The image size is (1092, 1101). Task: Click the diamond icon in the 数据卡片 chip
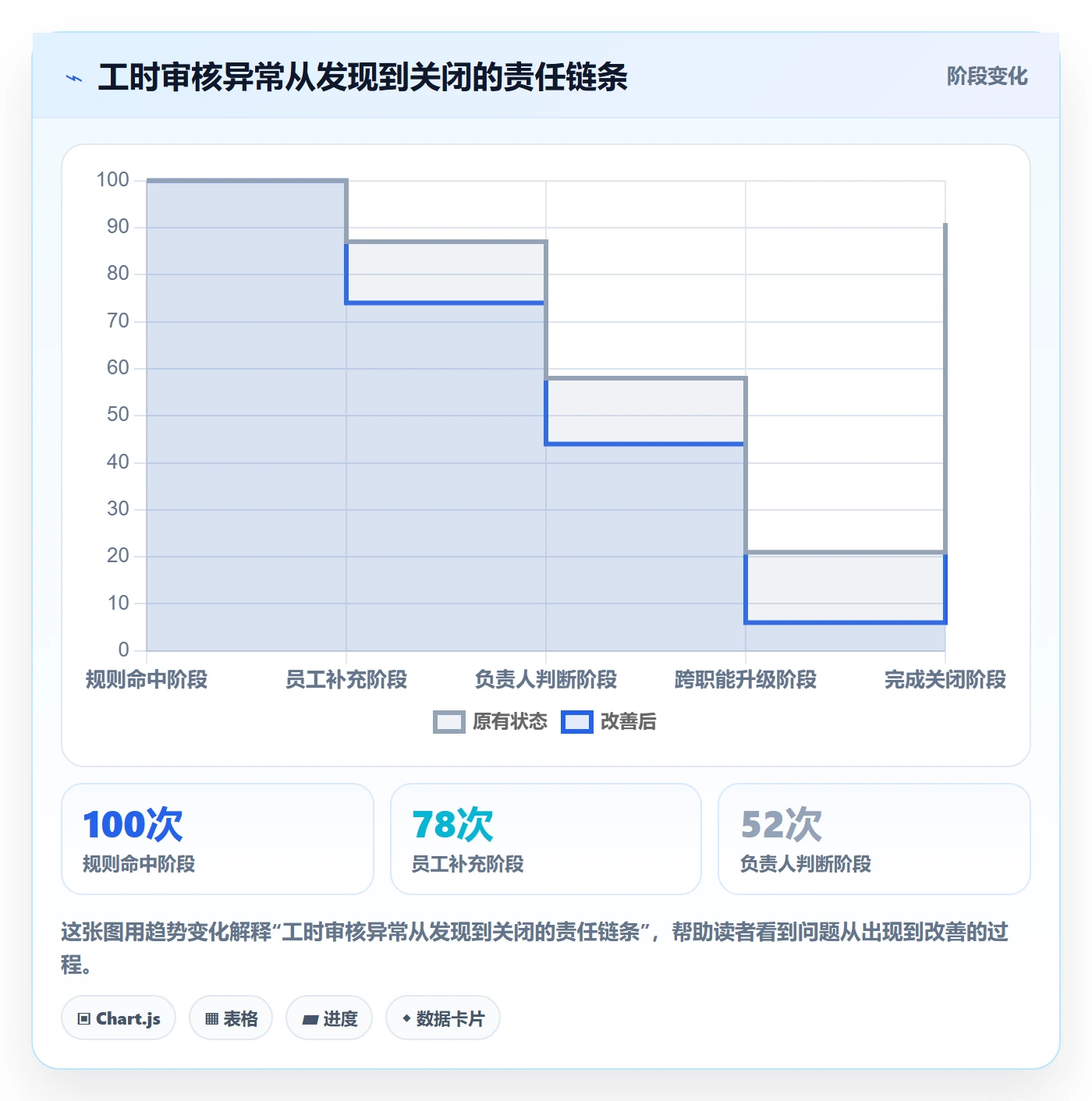tap(406, 1018)
